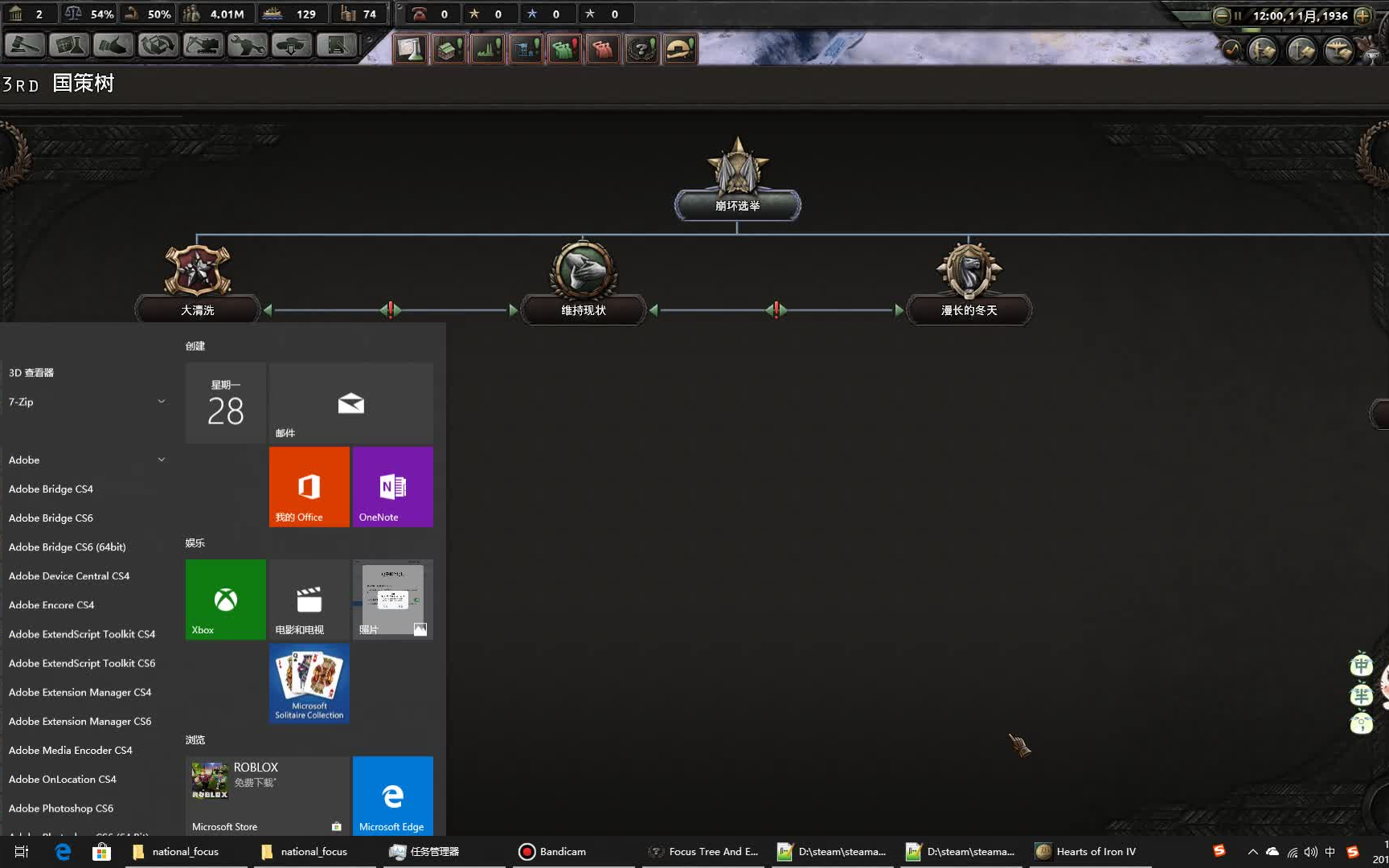Open the diplomacy handshake button

pyautogui.click(x=113, y=46)
